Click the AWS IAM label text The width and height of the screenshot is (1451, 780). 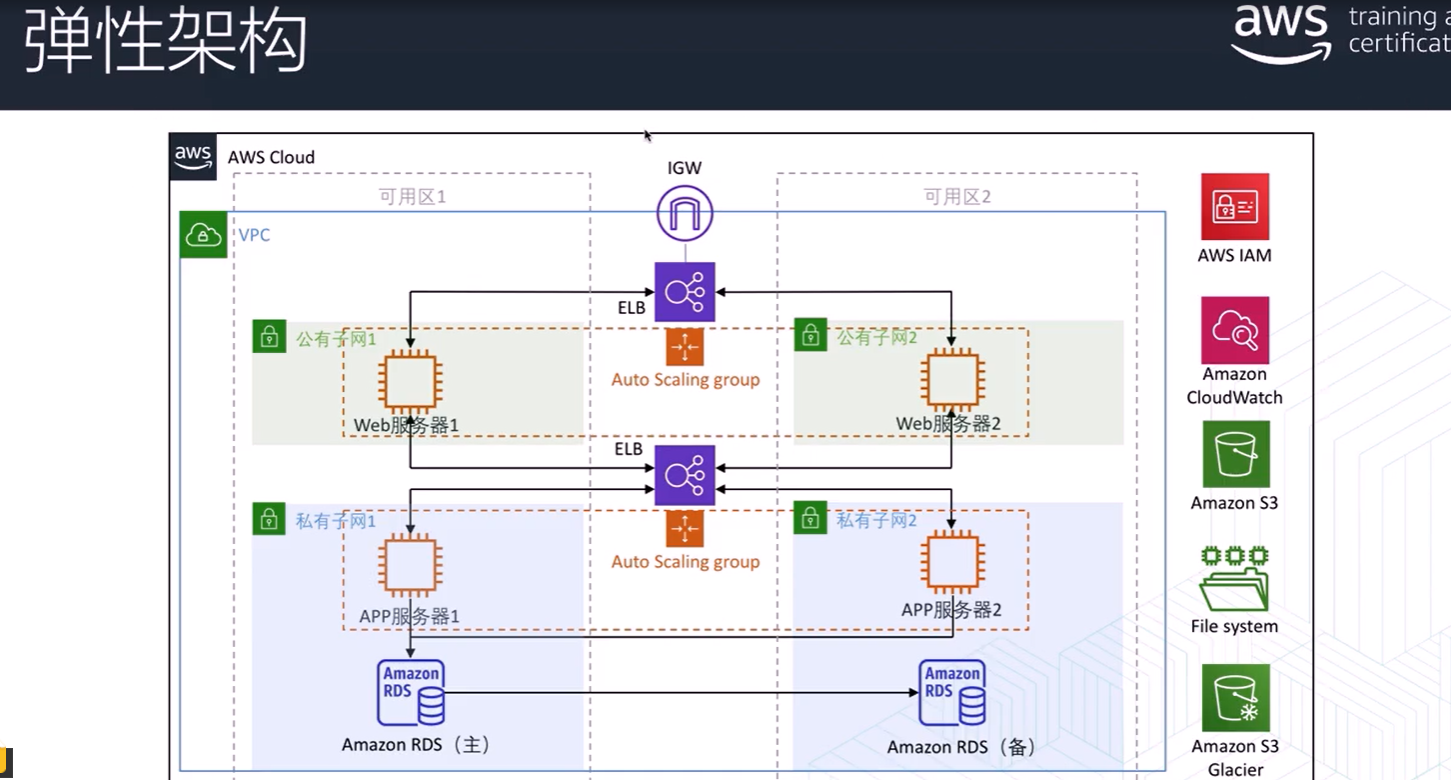pyautogui.click(x=1235, y=255)
